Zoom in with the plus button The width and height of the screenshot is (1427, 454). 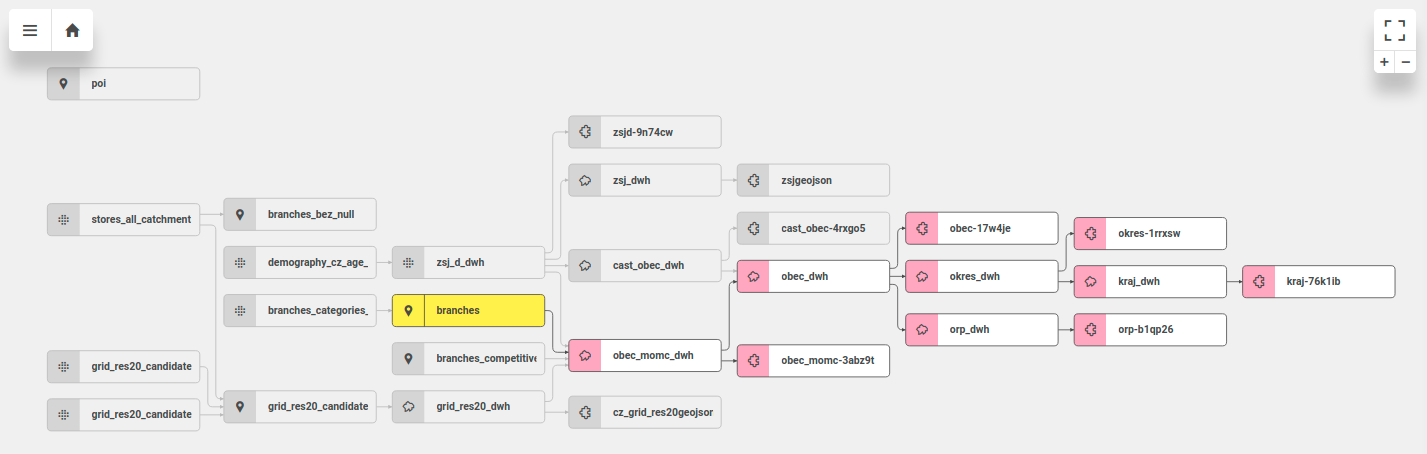pos(1384,62)
